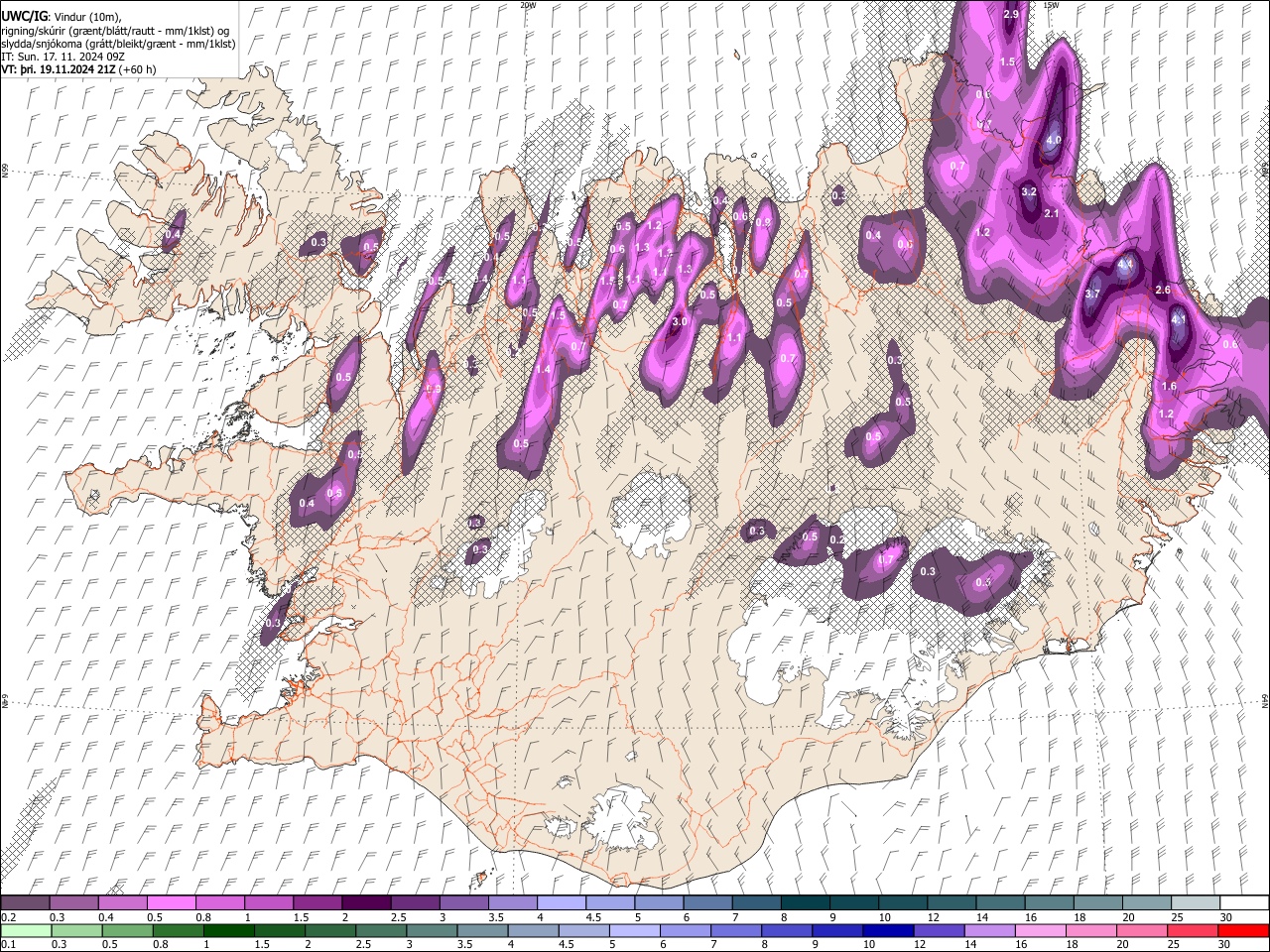Click the 'rigning/skúrir (grænt/blátt/rautt' description line

click(x=117, y=31)
